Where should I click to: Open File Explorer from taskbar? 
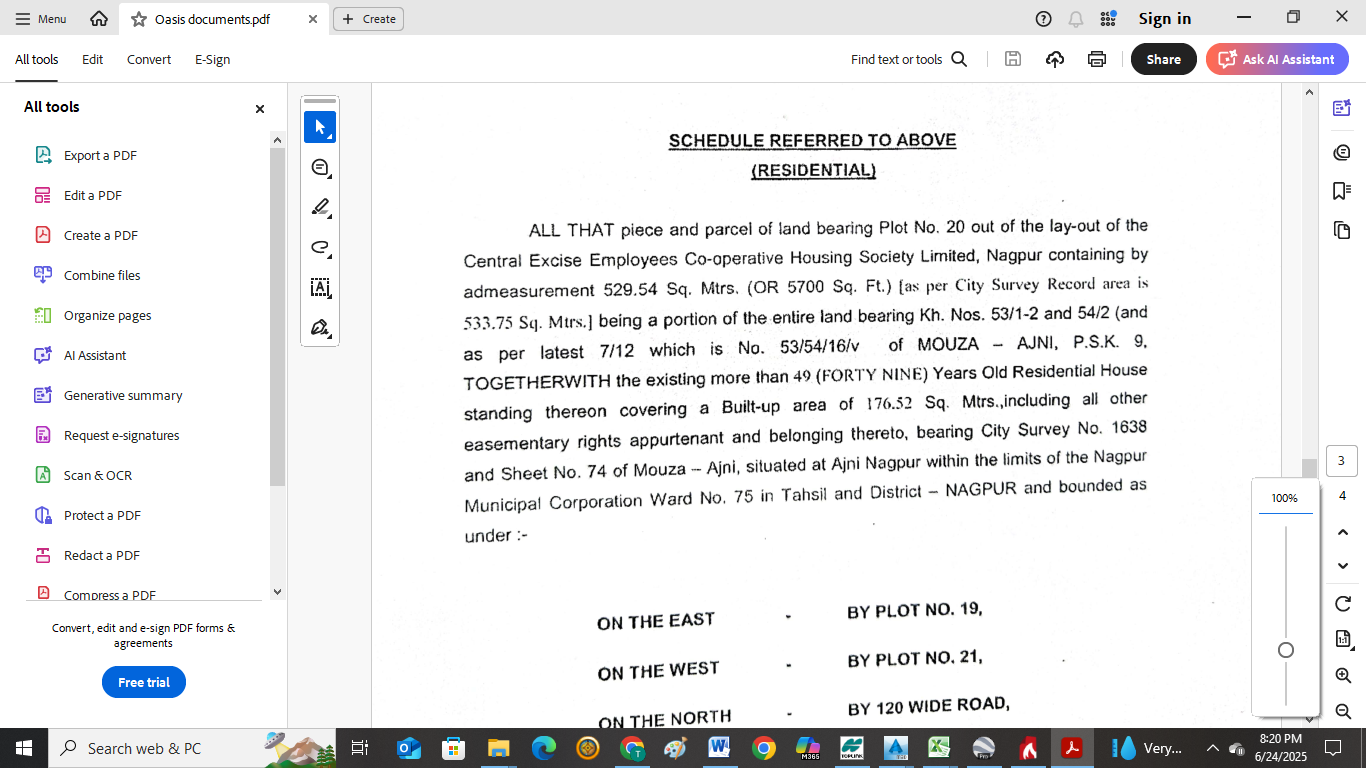click(498, 748)
